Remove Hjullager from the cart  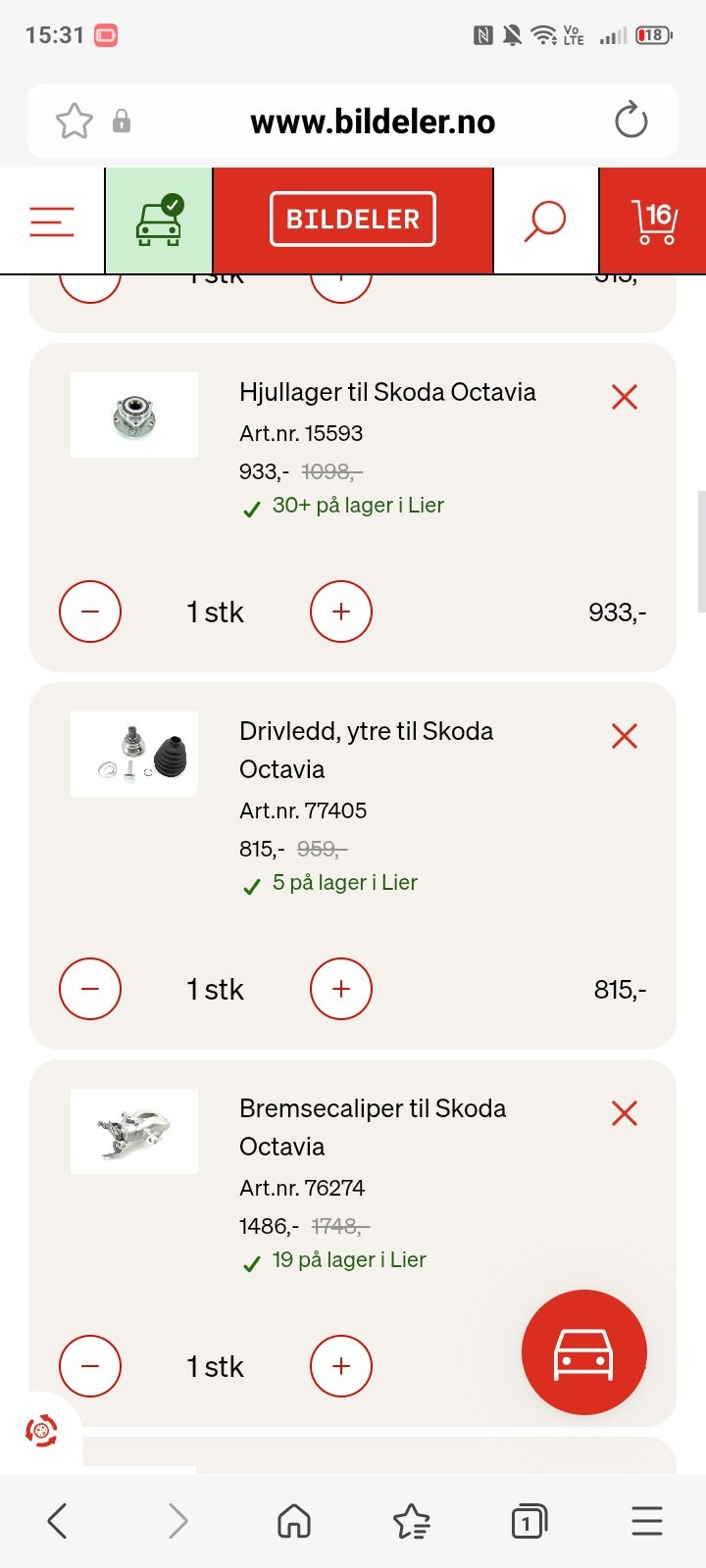pyautogui.click(x=625, y=397)
